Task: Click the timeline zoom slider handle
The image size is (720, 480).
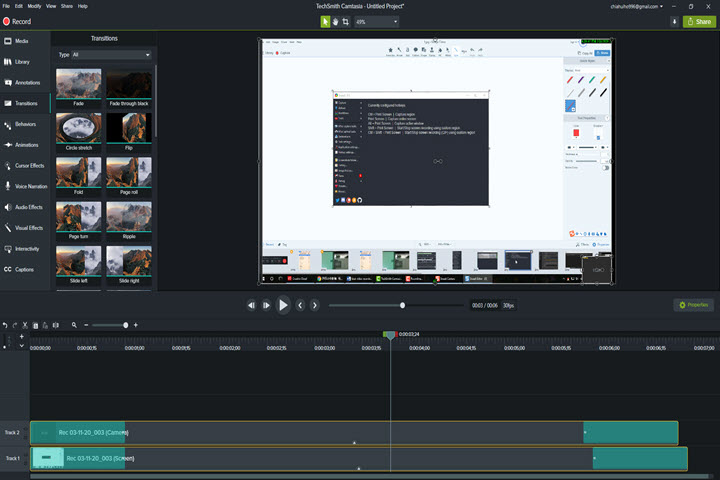Action: coord(125,325)
